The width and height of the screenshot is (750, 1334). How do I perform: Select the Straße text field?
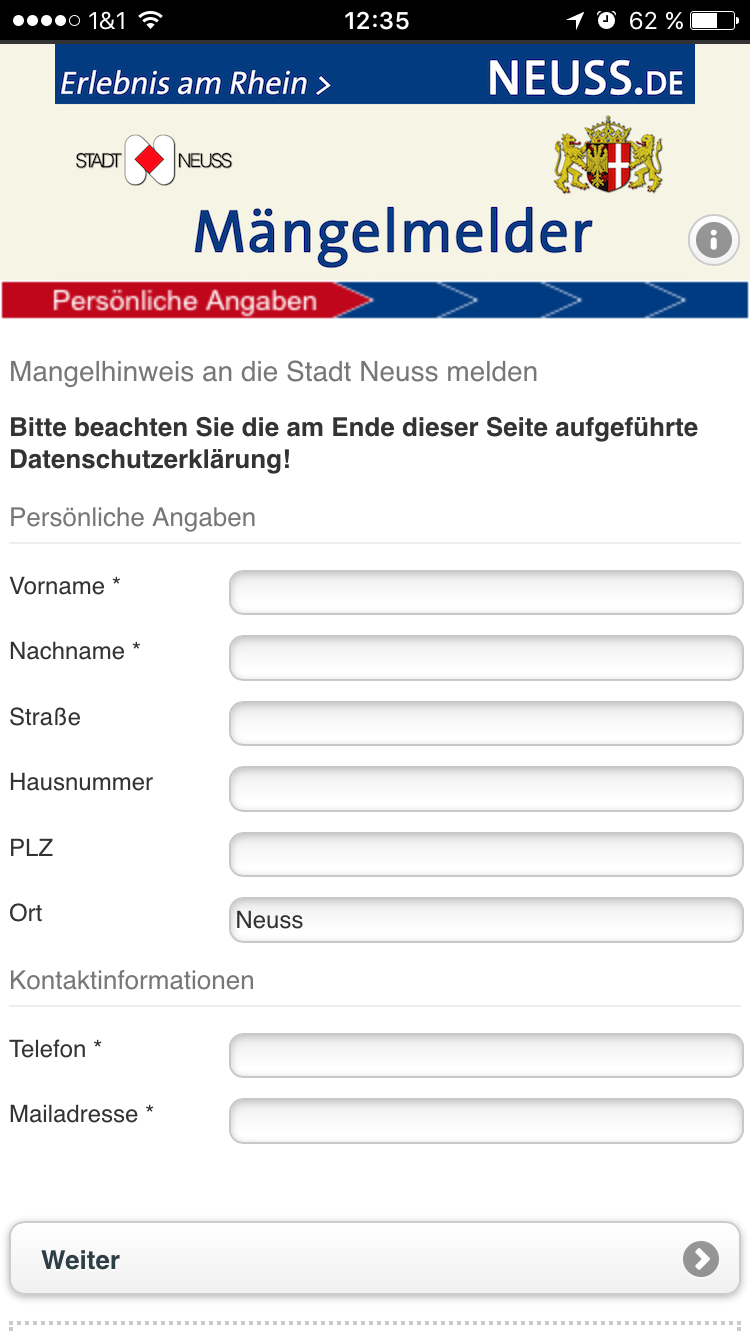pyautogui.click(x=486, y=723)
